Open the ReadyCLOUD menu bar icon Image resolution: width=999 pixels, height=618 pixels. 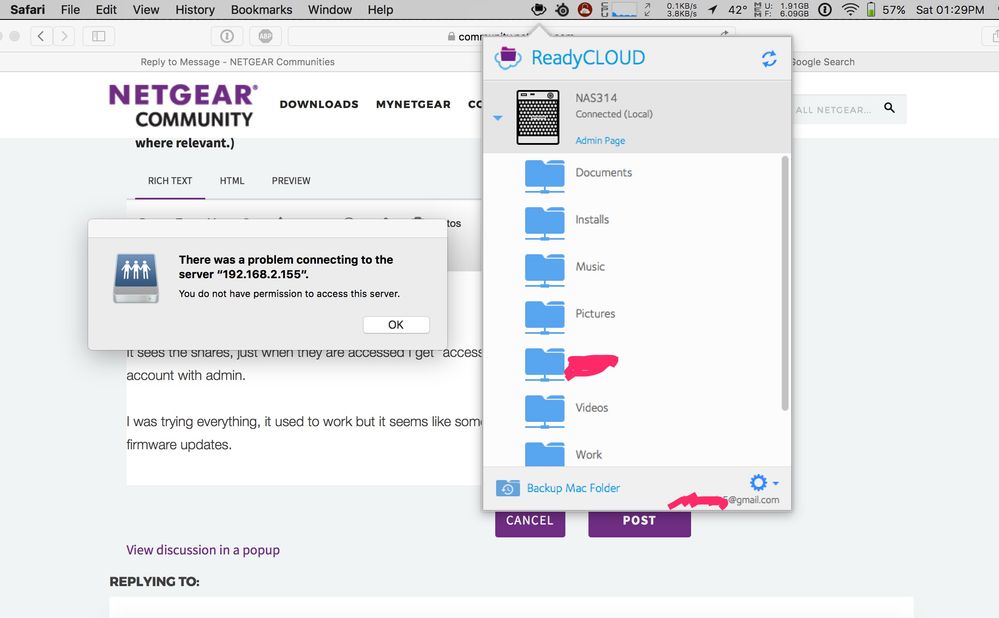539,10
